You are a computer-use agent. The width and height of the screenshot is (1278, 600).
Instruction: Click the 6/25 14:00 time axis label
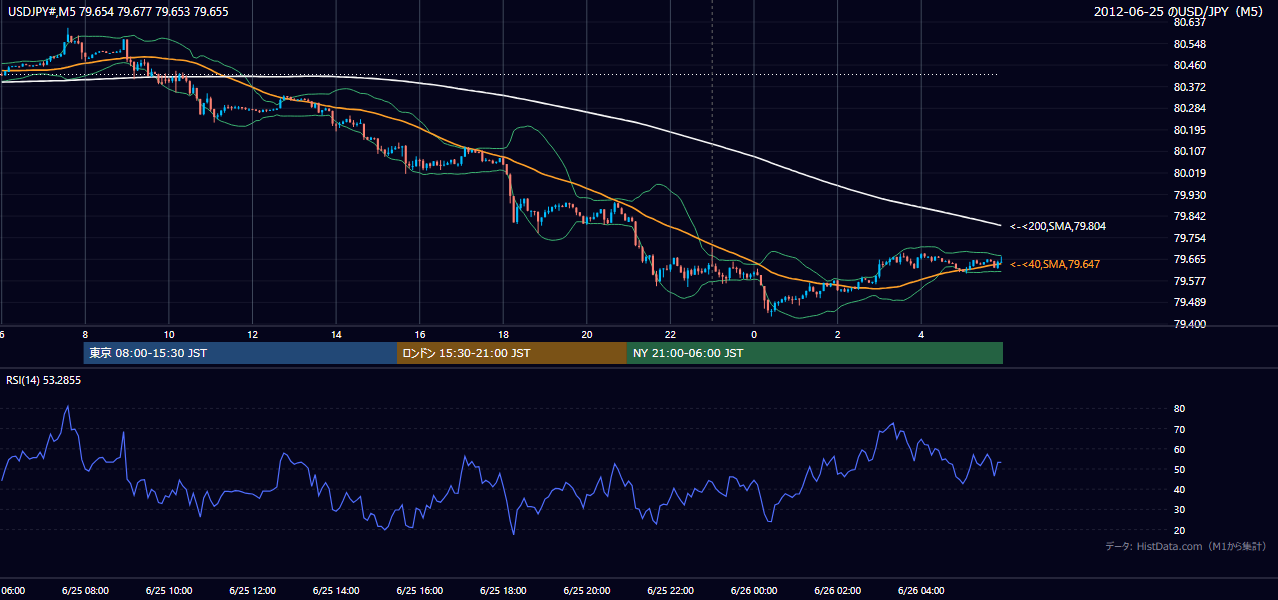click(335, 590)
